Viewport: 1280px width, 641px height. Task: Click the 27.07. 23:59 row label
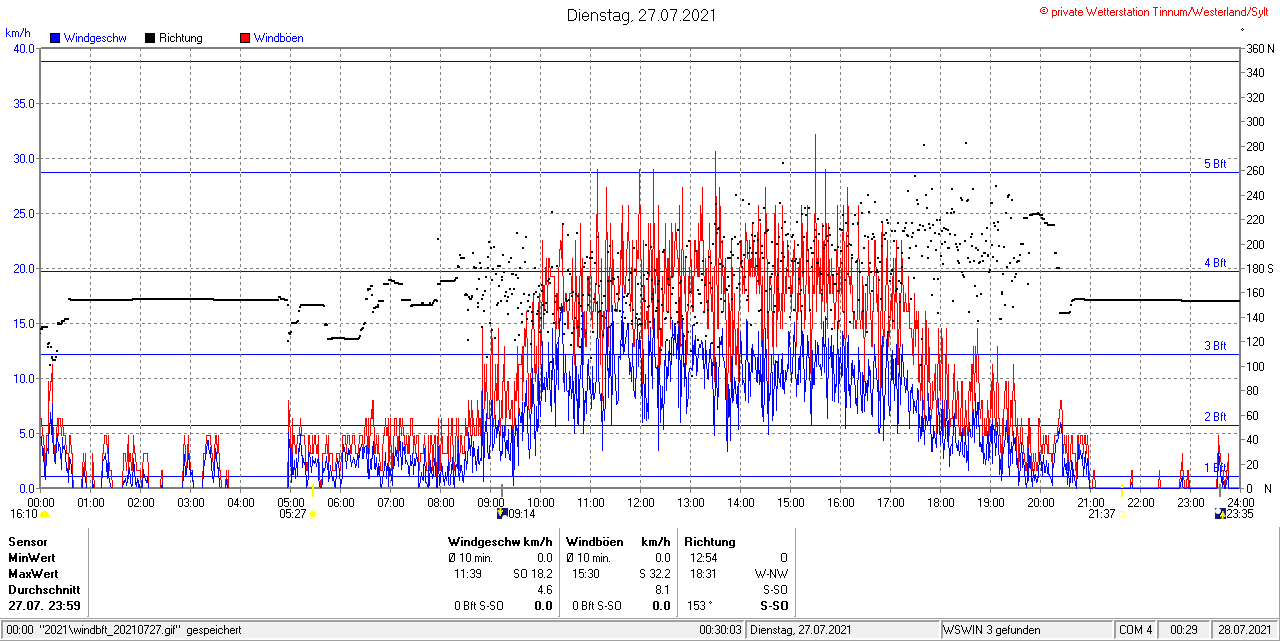click(45, 606)
